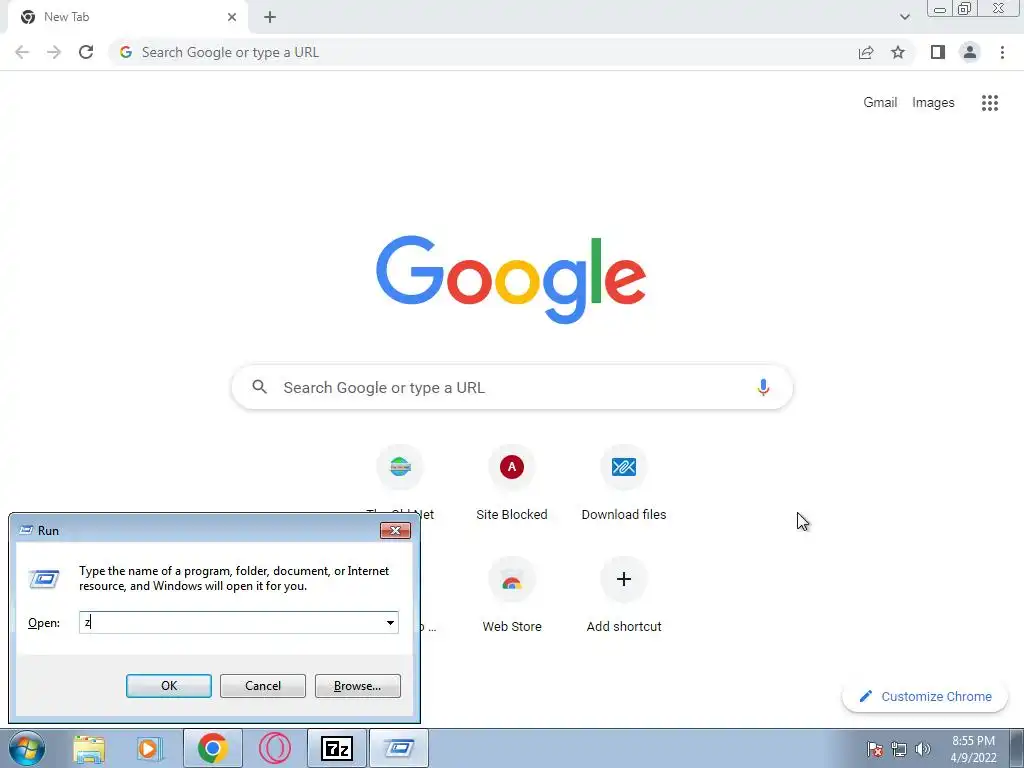
Task: Launch Windows Media Player from taskbar
Action: pyautogui.click(x=148, y=748)
